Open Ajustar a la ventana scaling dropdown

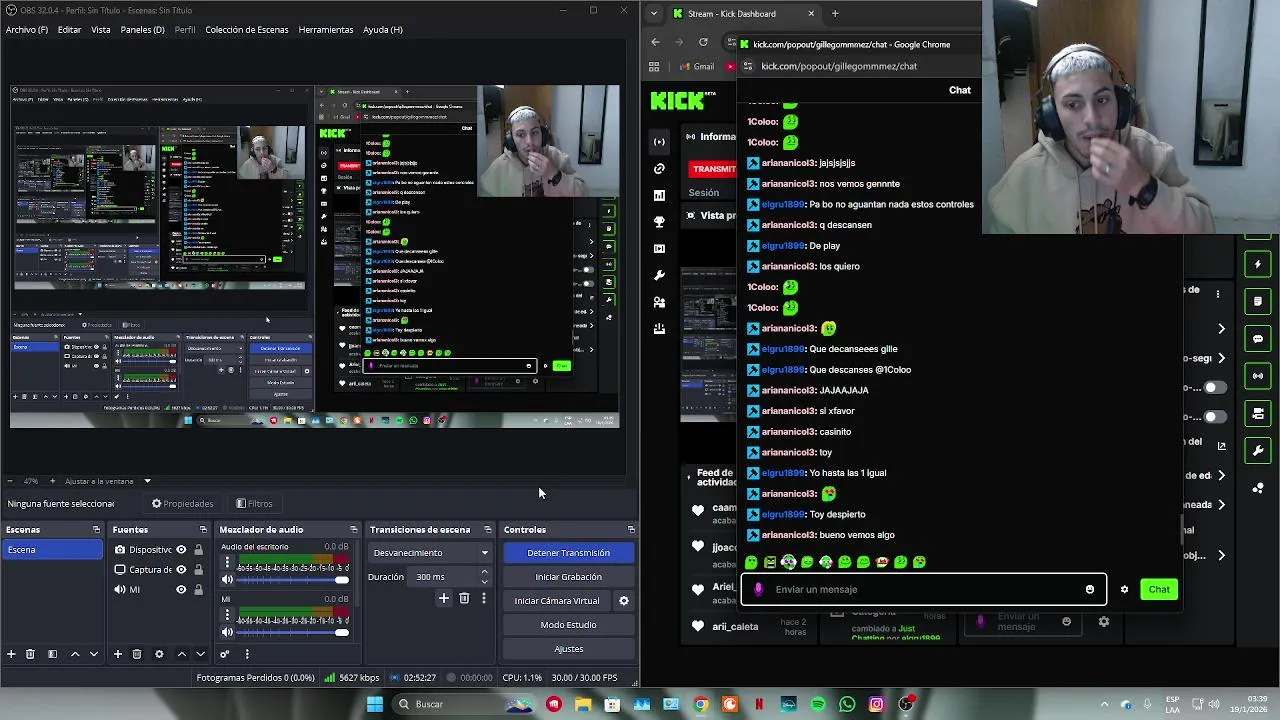click(x=147, y=481)
